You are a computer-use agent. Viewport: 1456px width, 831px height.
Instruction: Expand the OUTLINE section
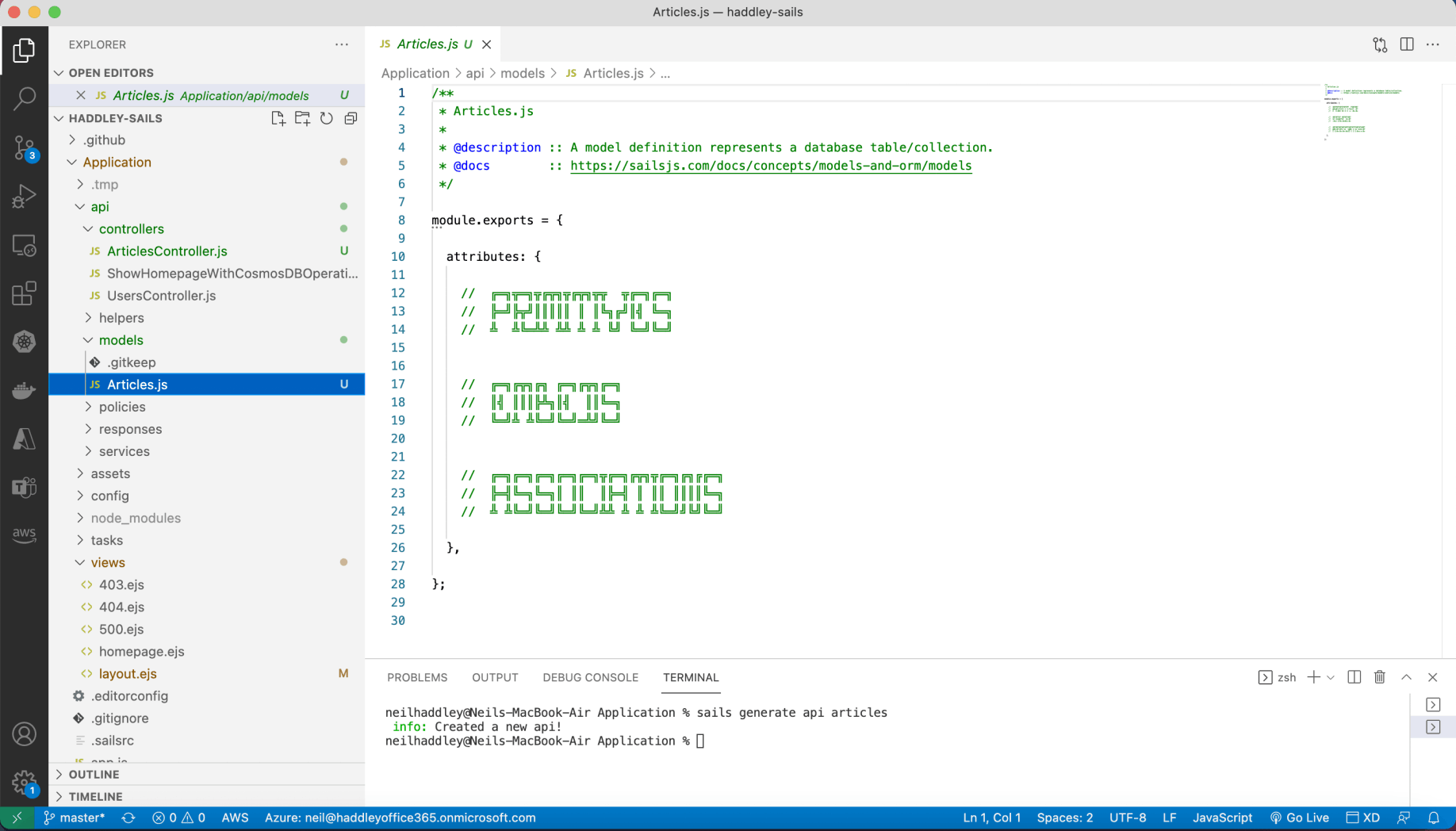[94, 774]
